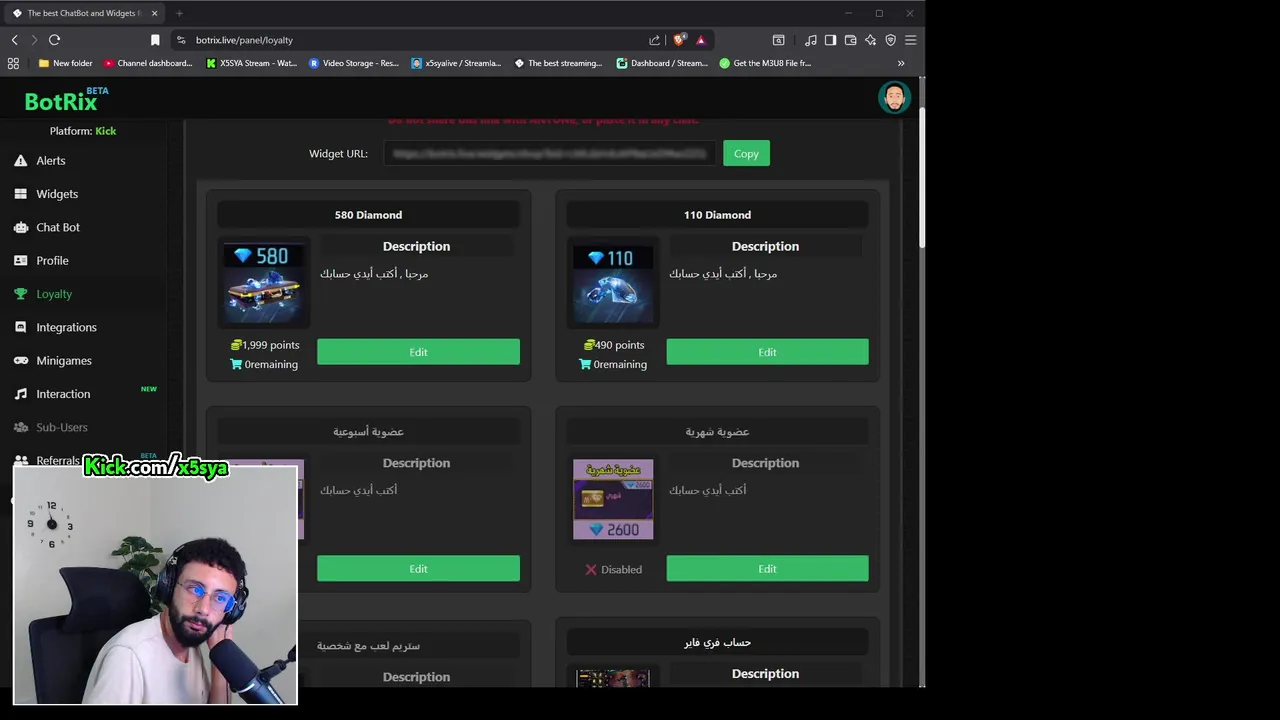This screenshot has height=720, width=1280.
Task: Expand the bookmarks overflow chevron
Action: pos(901,63)
